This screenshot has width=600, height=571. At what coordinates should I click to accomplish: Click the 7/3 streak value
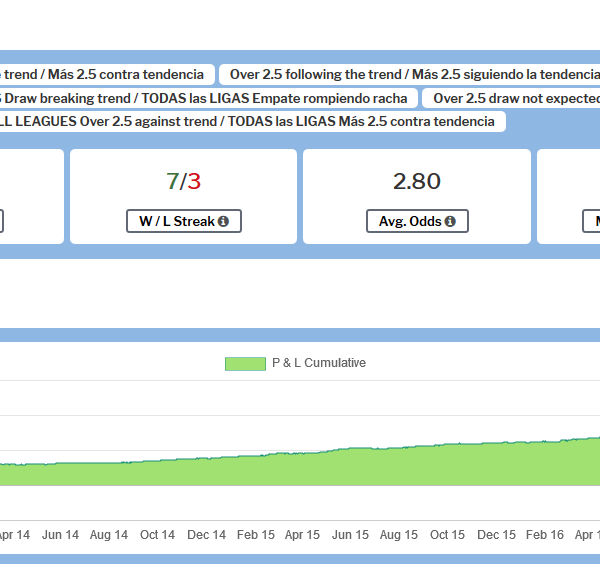point(184,181)
